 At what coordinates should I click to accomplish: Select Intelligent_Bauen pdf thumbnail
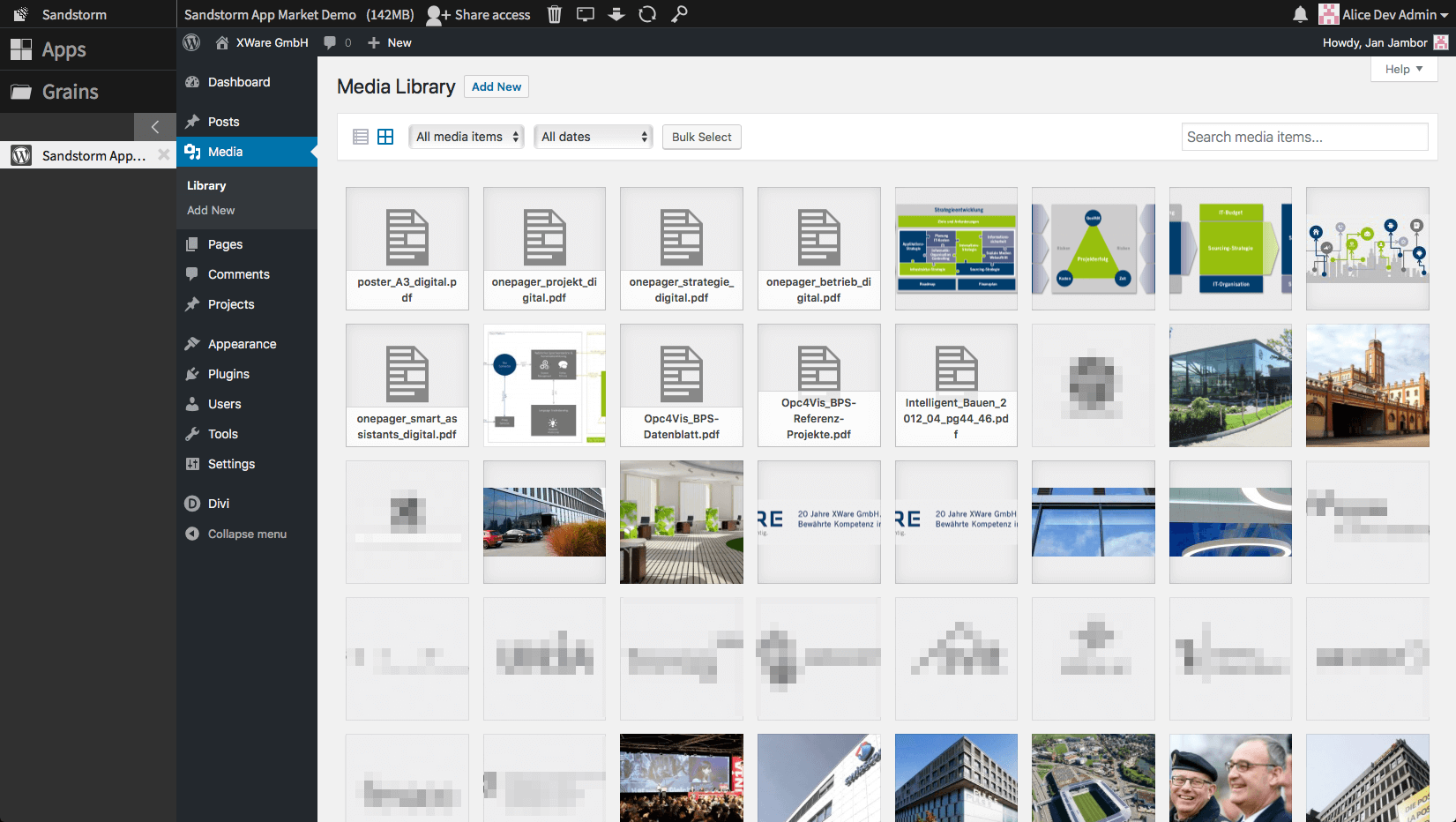click(956, 385)
